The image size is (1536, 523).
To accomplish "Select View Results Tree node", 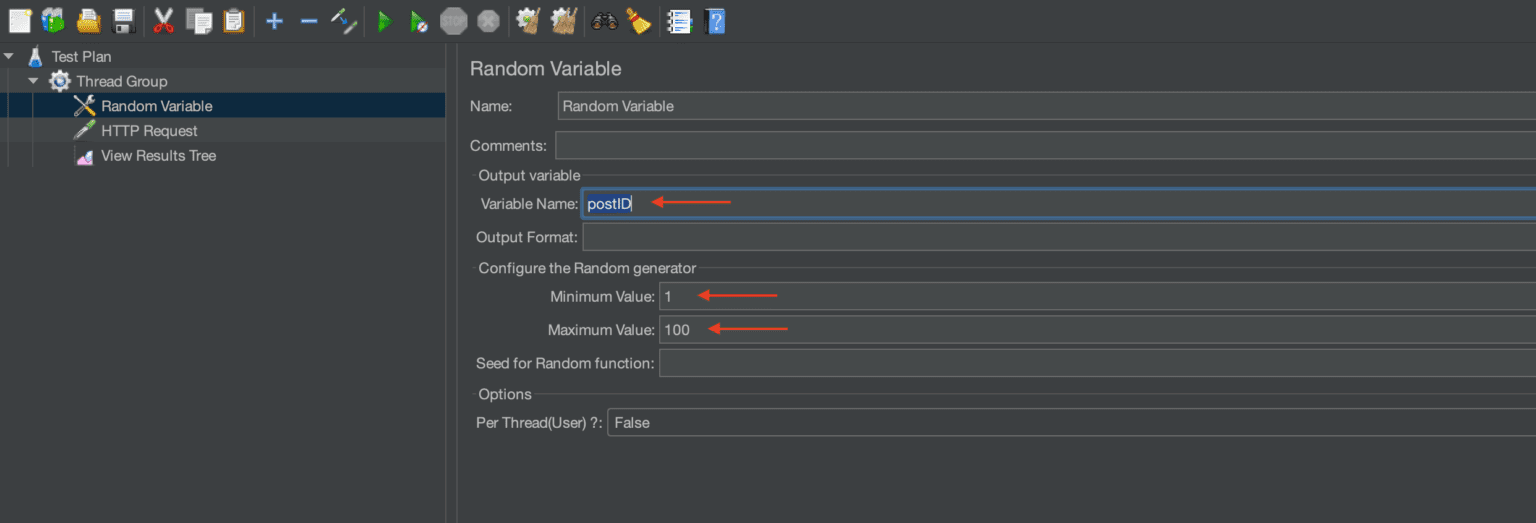I will [158, 156].
